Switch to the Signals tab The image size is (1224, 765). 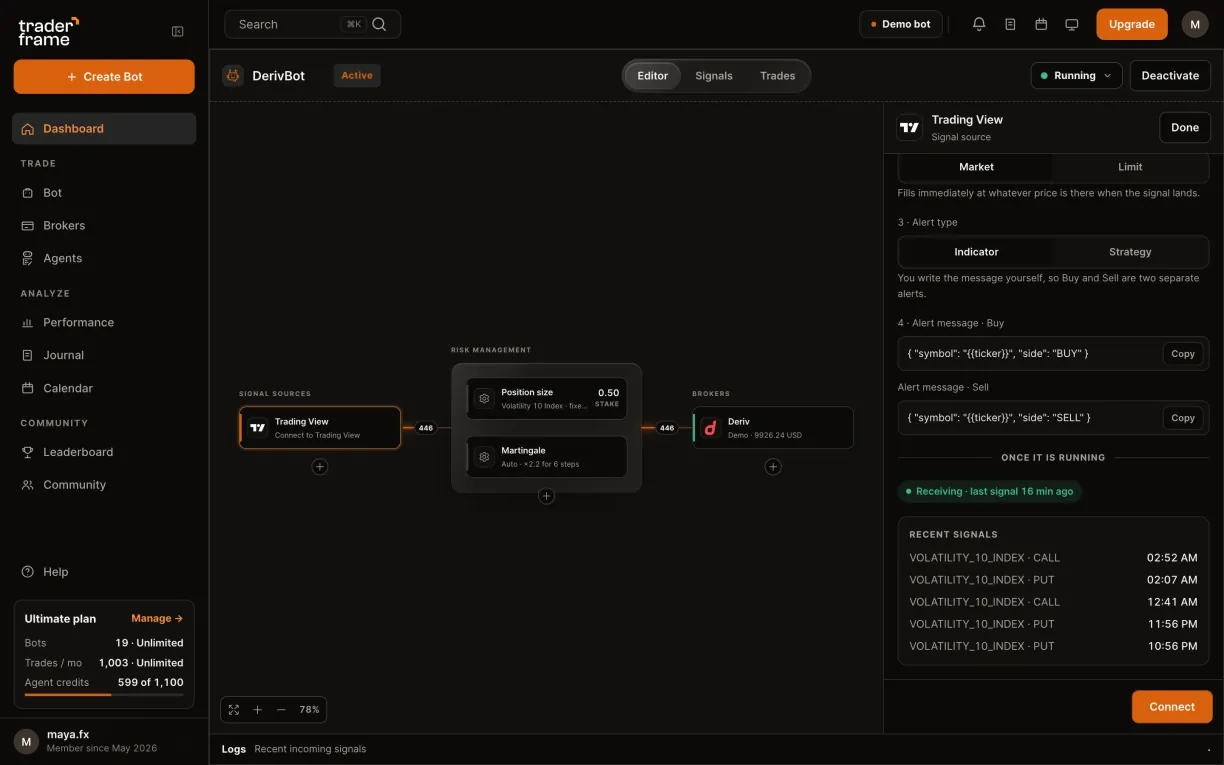coord(714,76)
